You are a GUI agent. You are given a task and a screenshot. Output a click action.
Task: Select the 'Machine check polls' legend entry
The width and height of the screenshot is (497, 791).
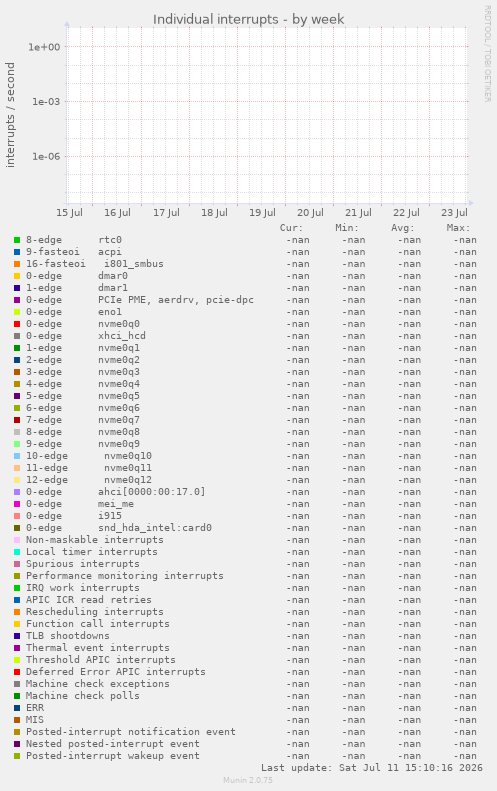tap(83, 696)
